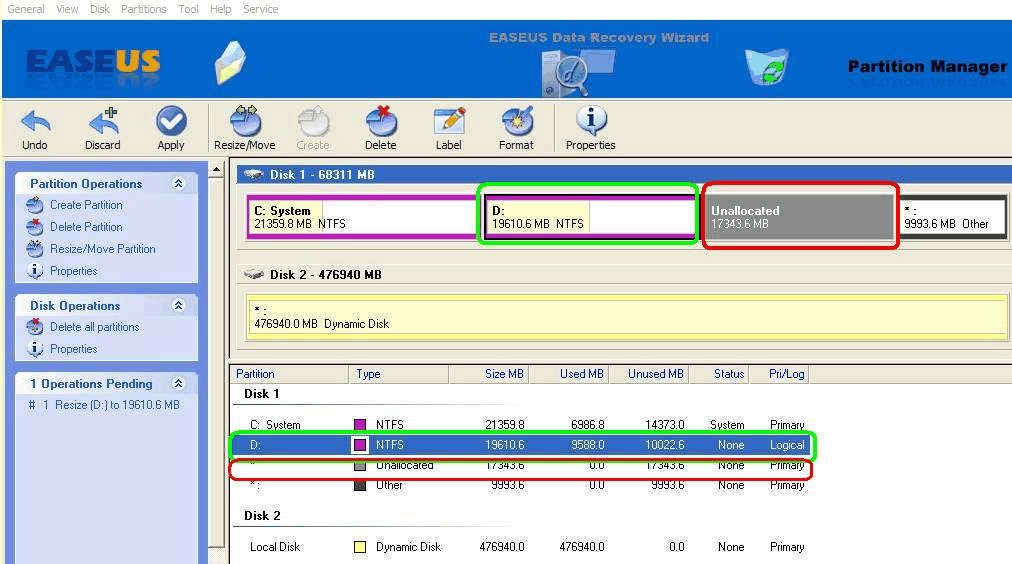Open Properties link under Partition Operations
The width and height of the screenshot is (1012, 564).
74,271
